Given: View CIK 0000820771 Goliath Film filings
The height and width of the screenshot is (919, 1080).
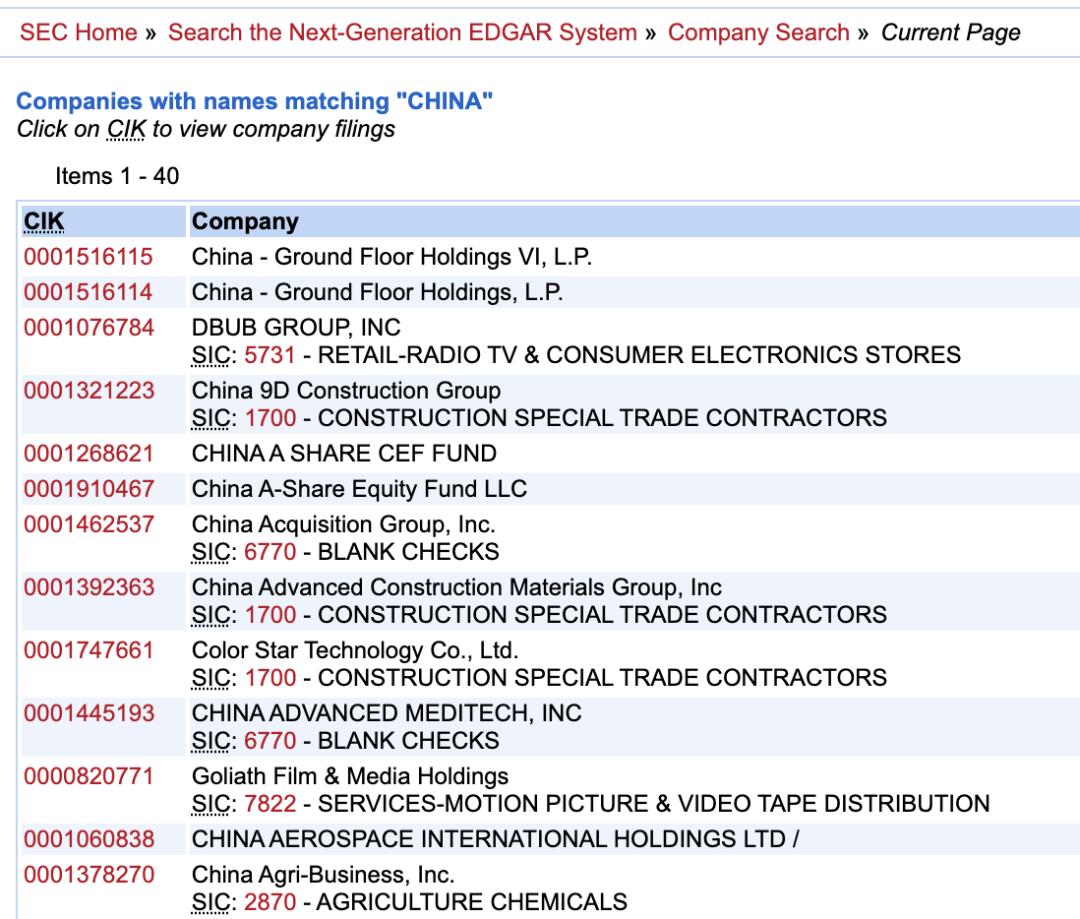Looking at the screenshot, I should coord(88,777).
